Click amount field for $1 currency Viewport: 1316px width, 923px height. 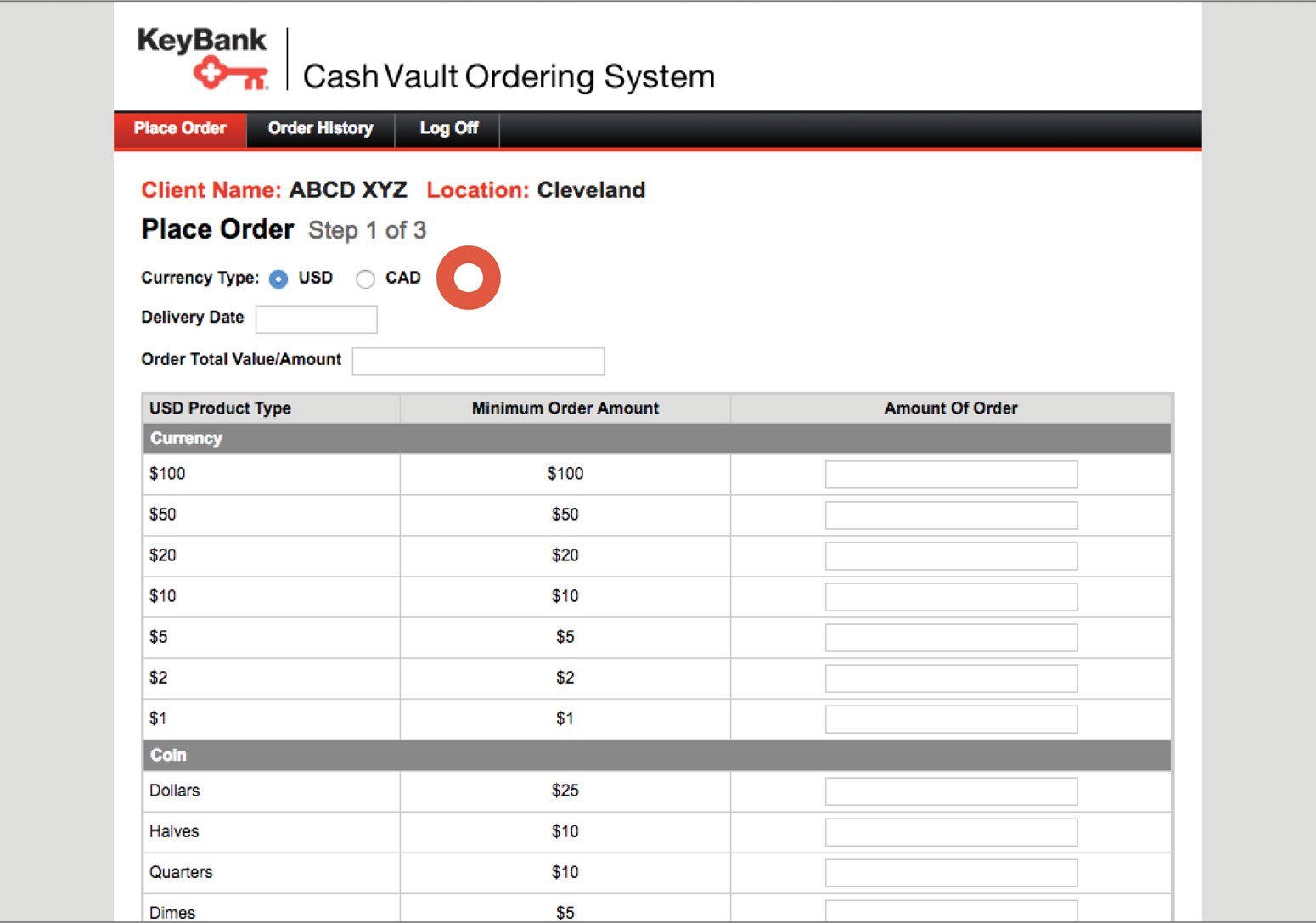[951, 718]
